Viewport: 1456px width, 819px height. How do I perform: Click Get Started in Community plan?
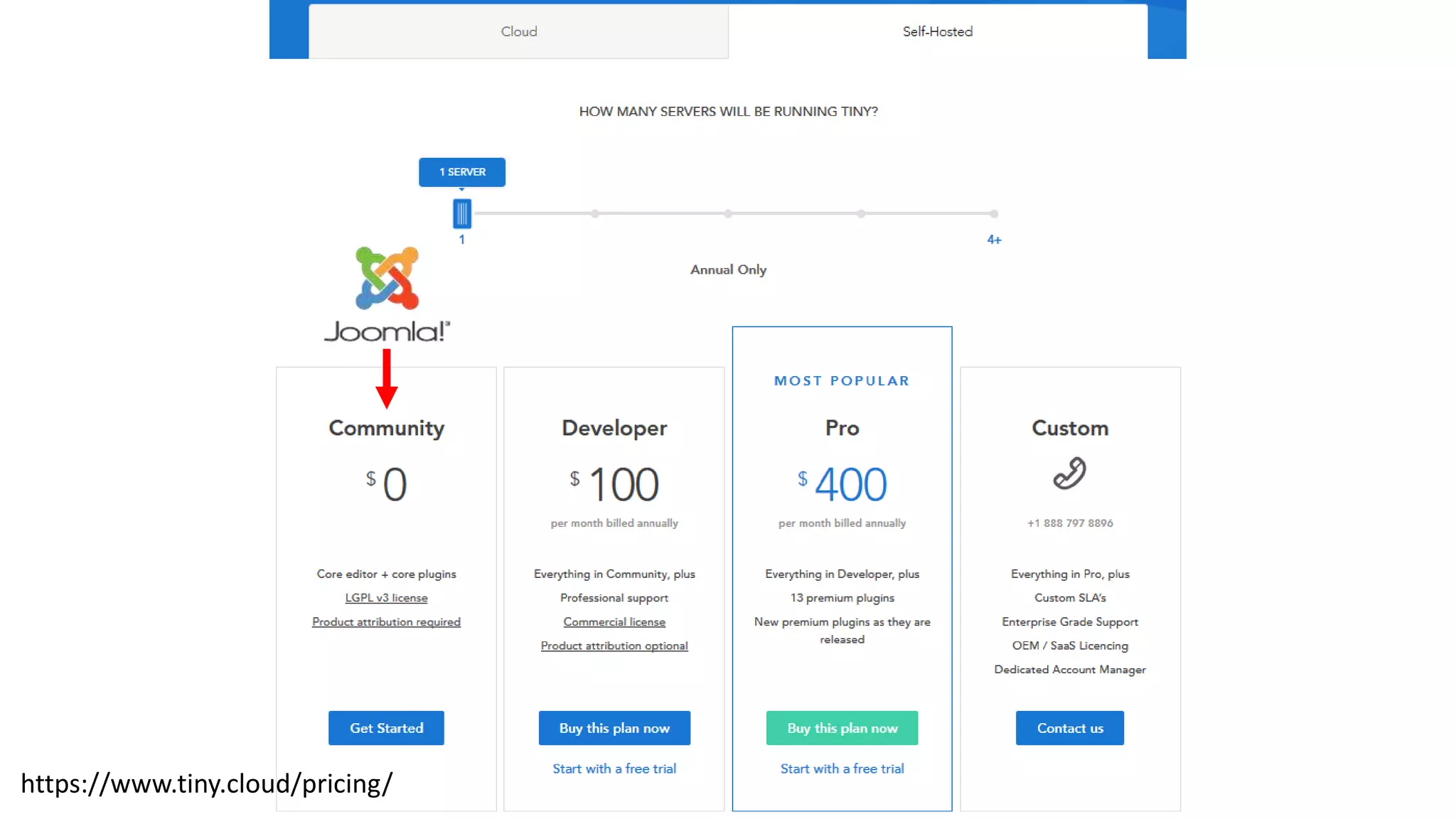click(x=386, y=728)
